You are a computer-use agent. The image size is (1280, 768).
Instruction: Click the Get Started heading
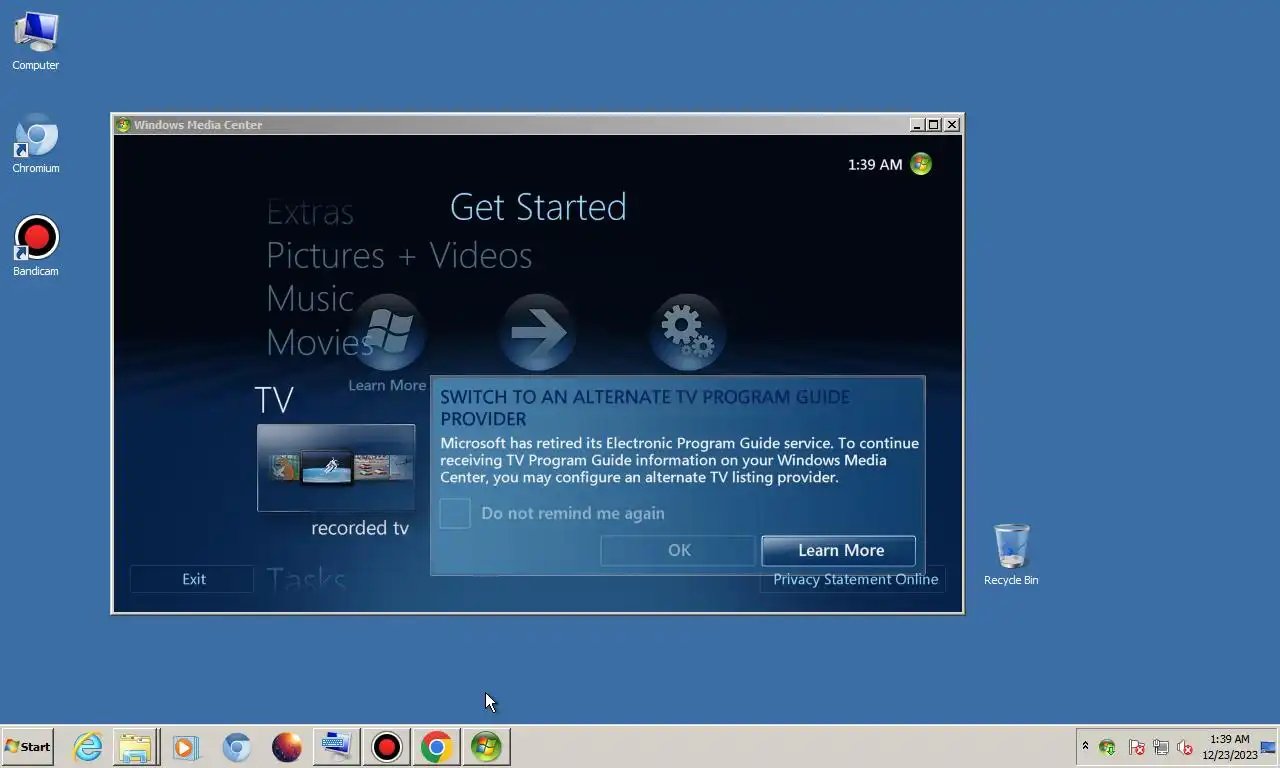(x=538, y=207)
